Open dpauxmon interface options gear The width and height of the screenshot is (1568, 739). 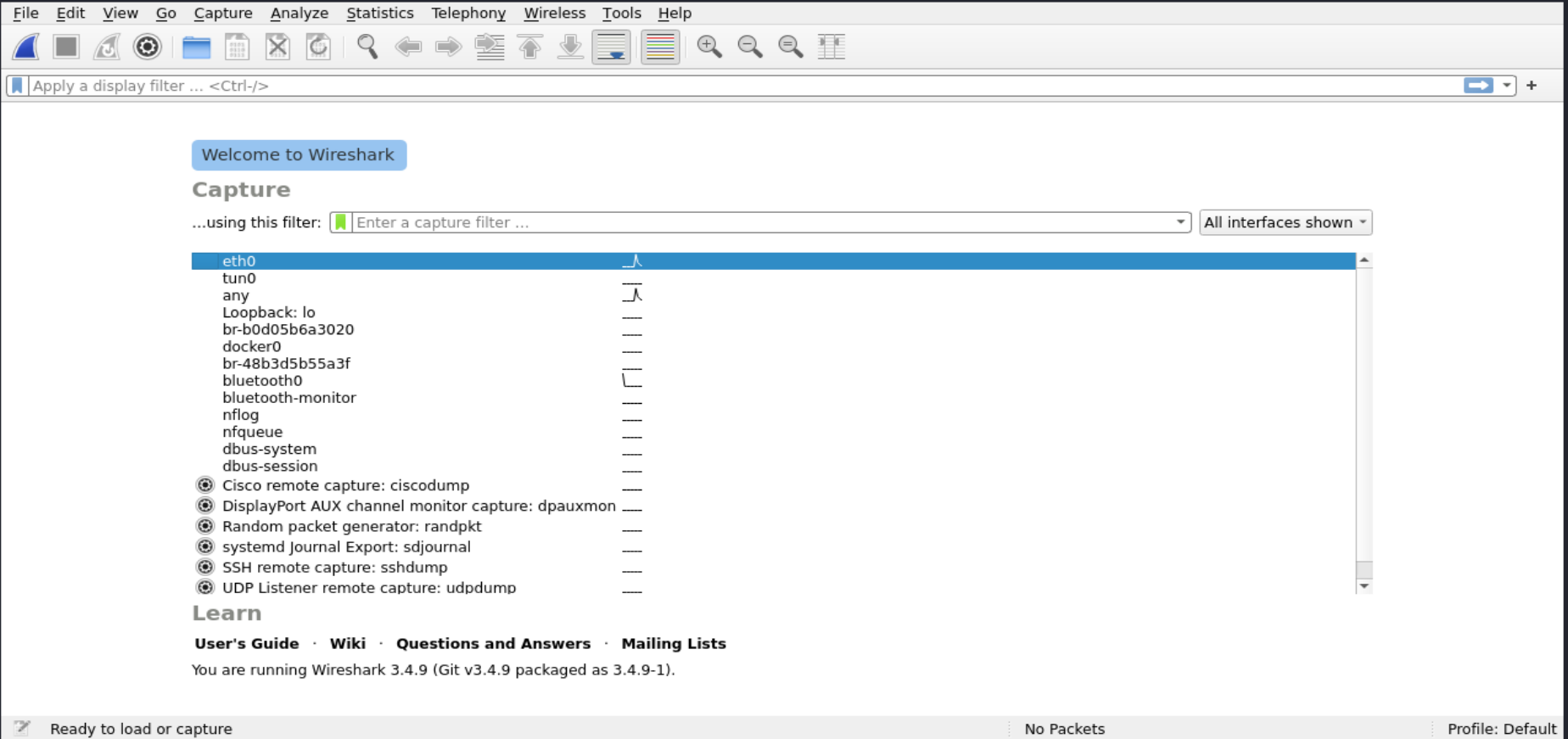[x=205, y=506]
